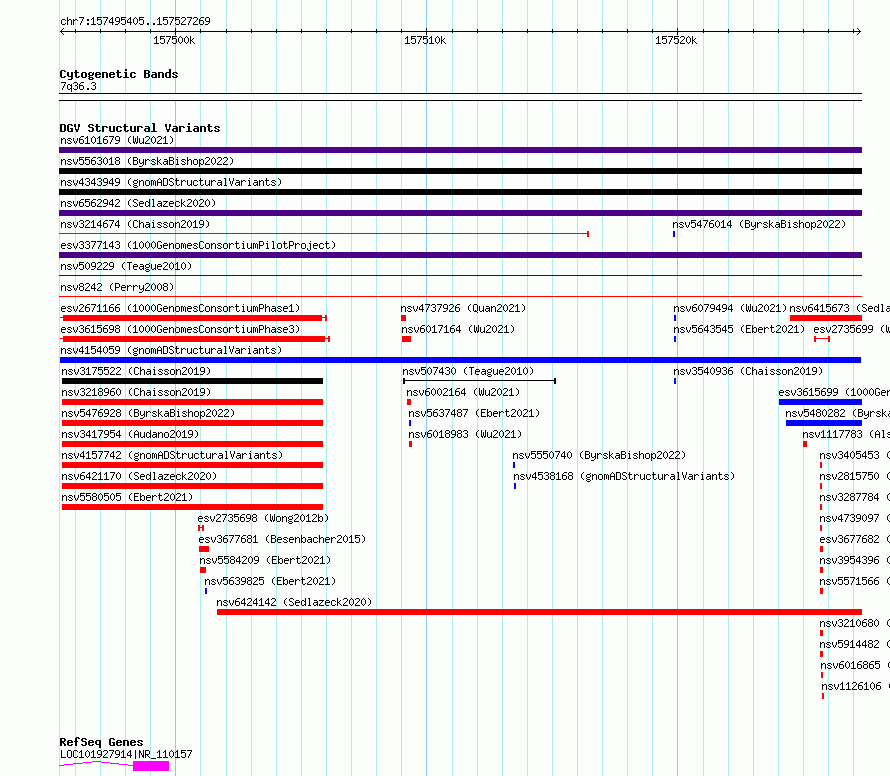890x776 pixels.
Task: Click the nsv5643545 (Ebert2021) label
Action: point(739,329)
